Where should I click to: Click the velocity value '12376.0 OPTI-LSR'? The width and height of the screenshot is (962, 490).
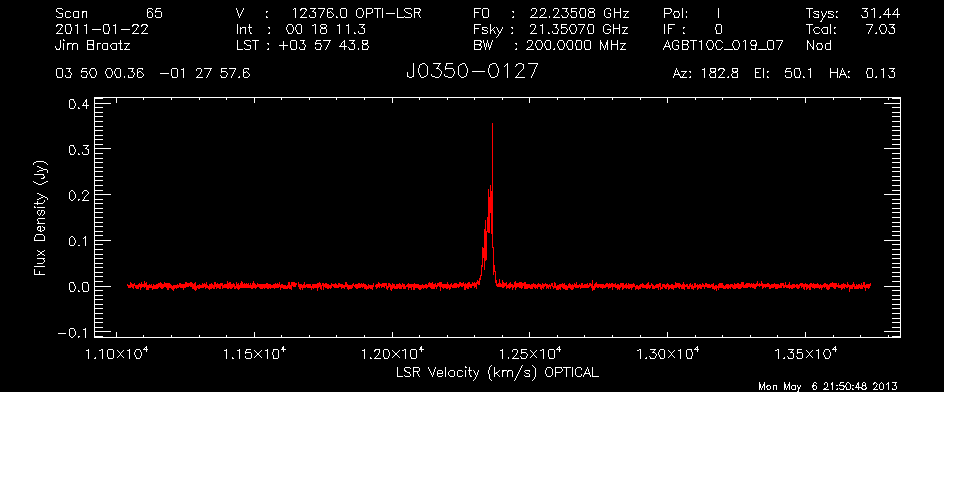[356, 13]
